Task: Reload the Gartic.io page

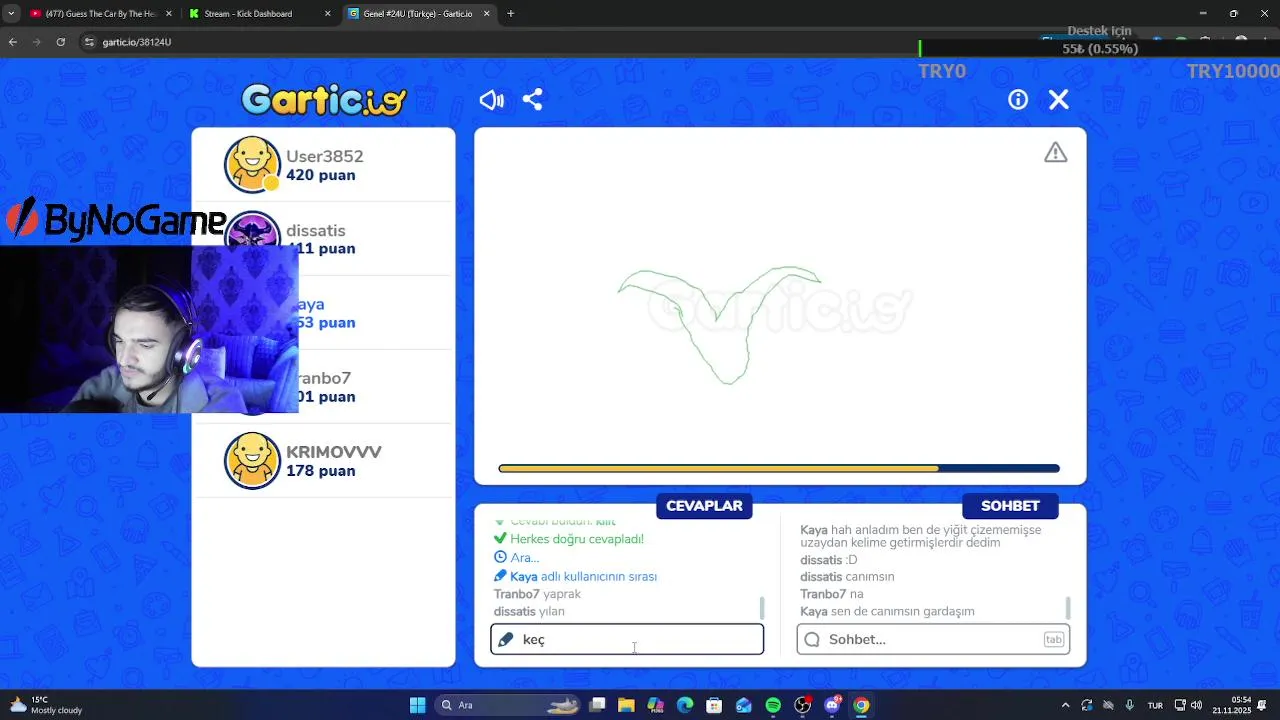Action: [61, 42]
